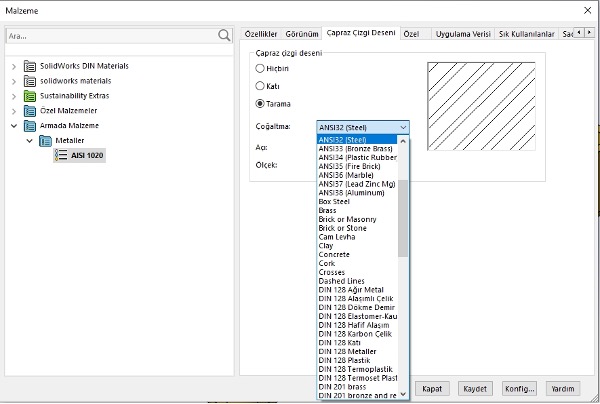The image size is (600, 404).
Task: Select the Metaller category folder icon
Action: 45,141
